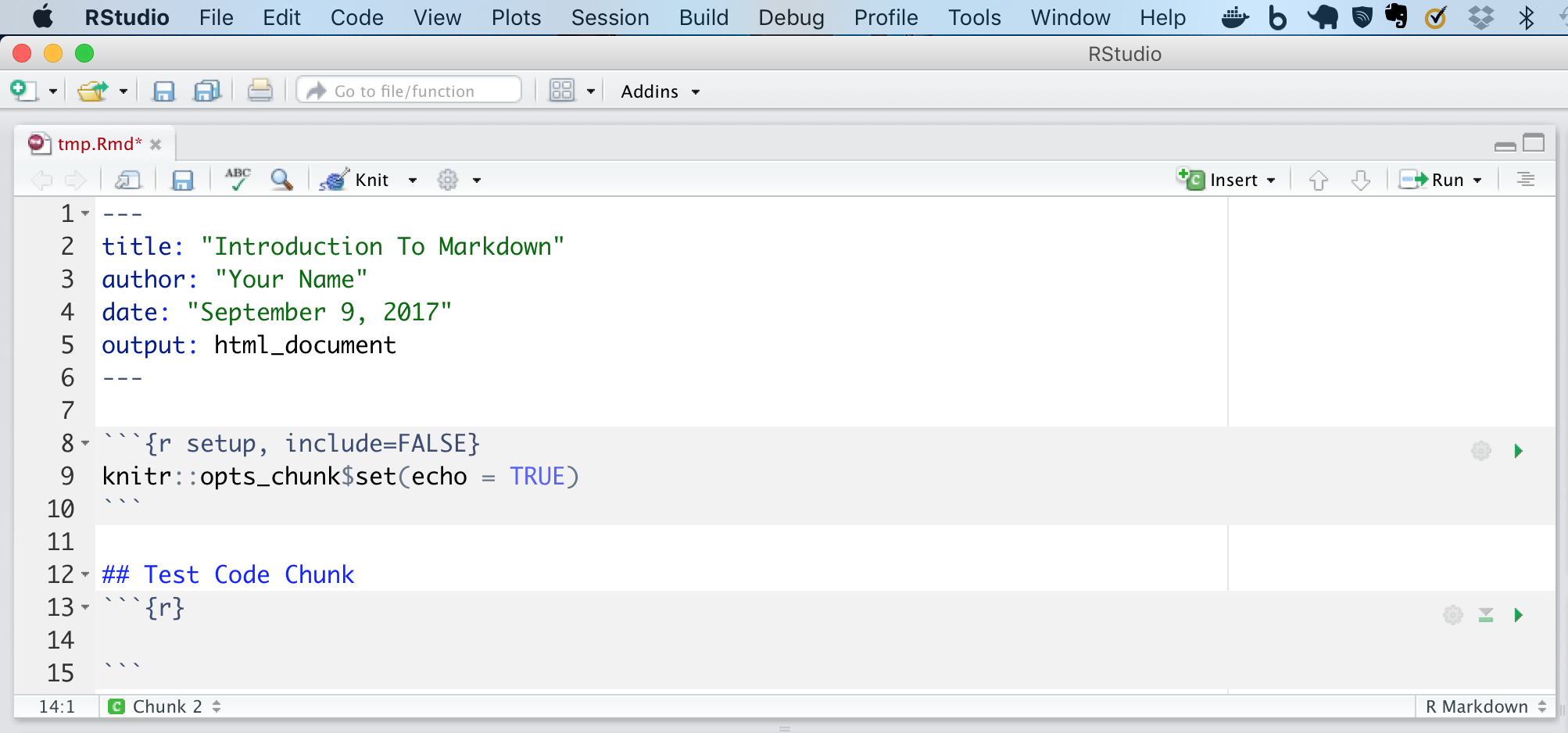The image size is (1568, 733).
Task: Focus the Go to file/function field
Action: 409,91
